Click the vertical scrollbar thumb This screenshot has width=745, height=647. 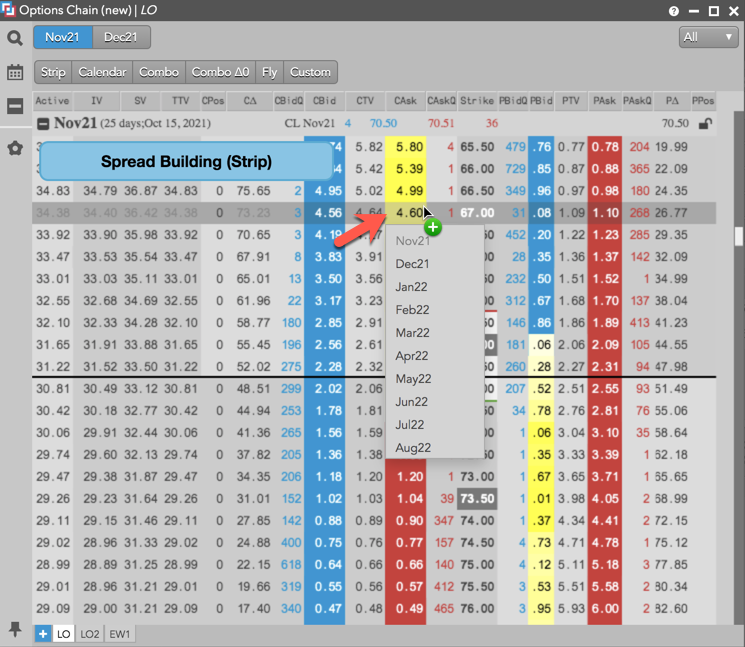739,236
